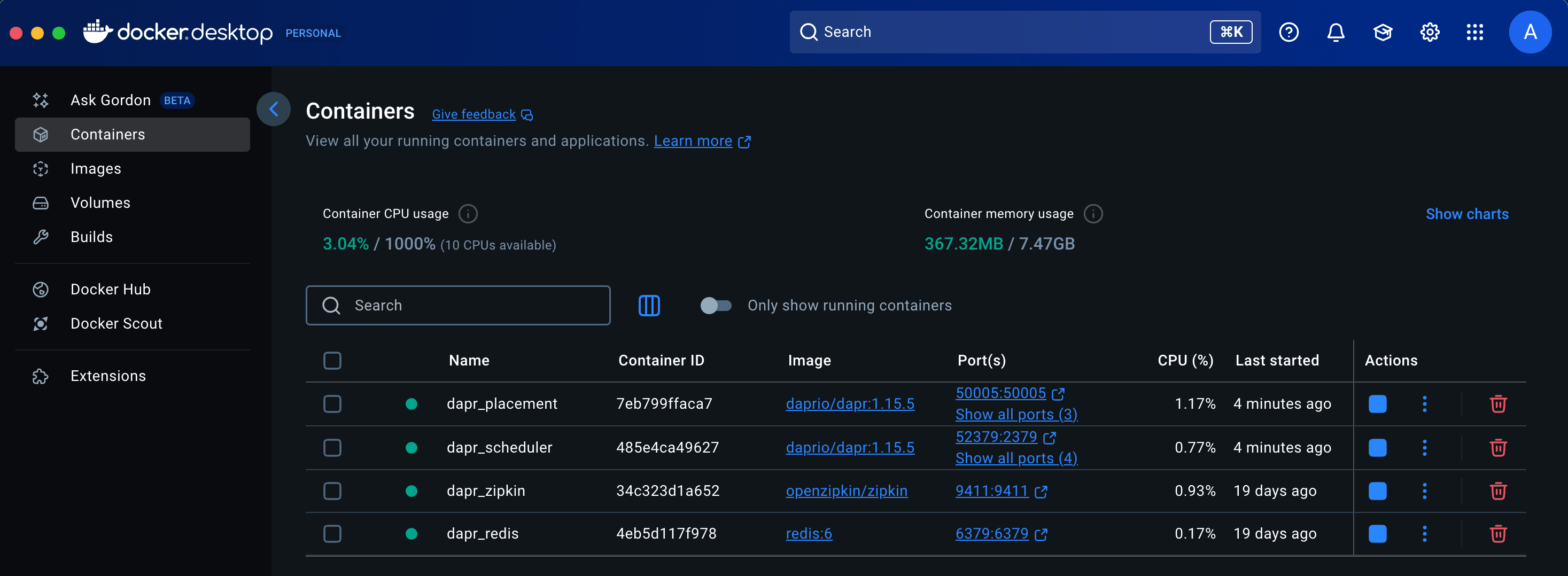Sort by the CPU (%) column header
The height and width of the screenshot is (576, 1568).
[1185, 361]
